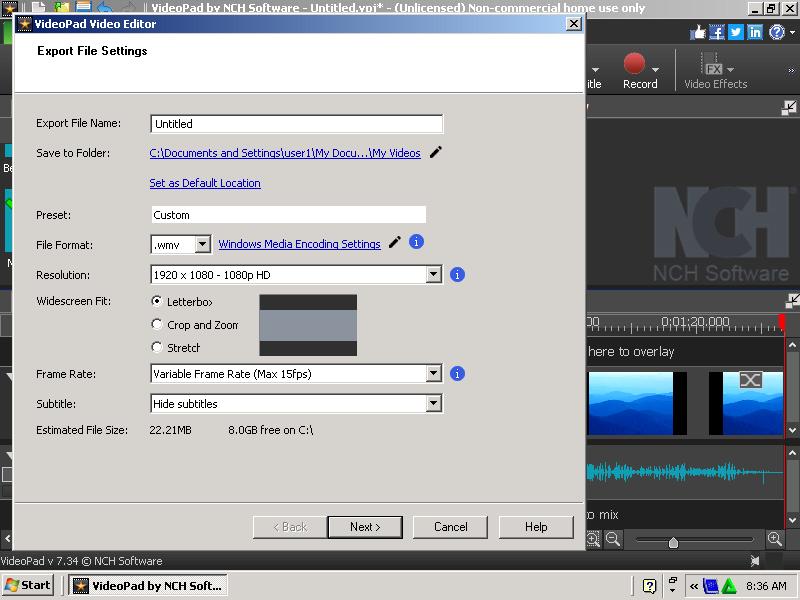Click the taskbar clock showing 8:36 AM
Viewport: 800px width, 600px height.
[766, 586]
